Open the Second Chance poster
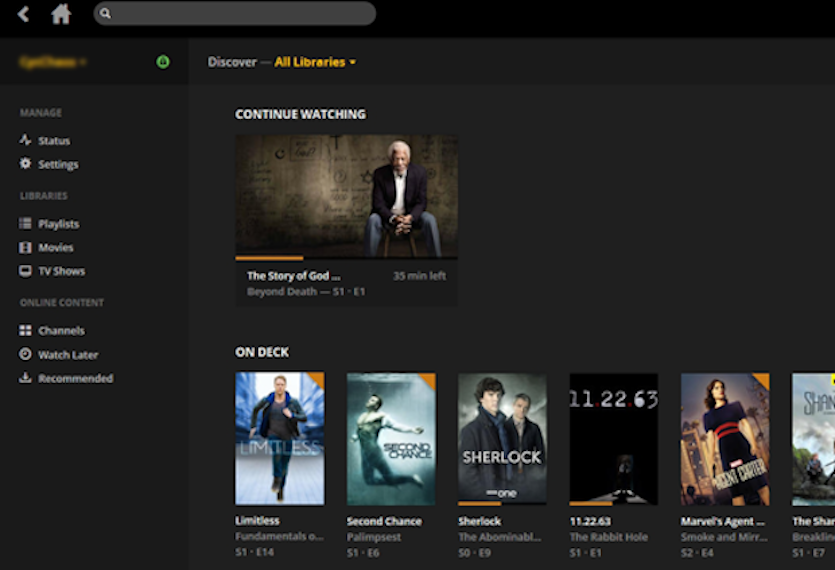 tap(391, 438)
